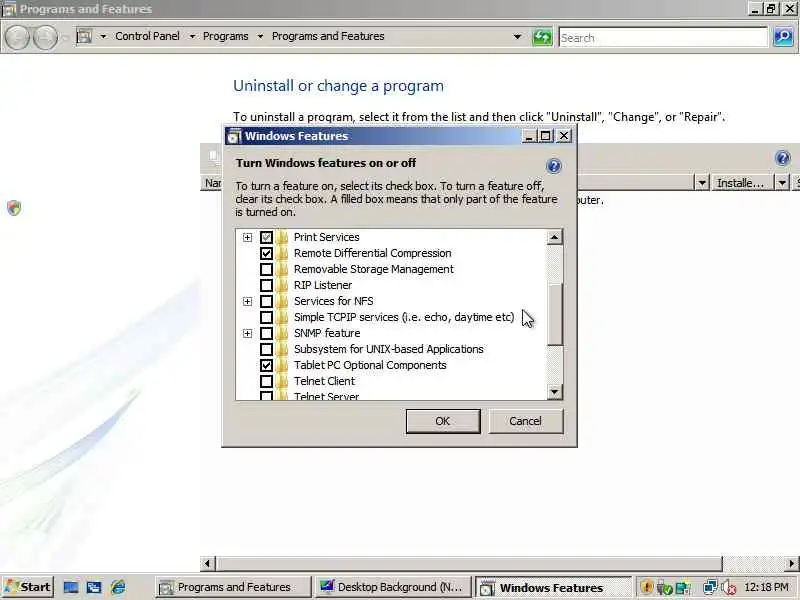The height and width of the screenshot is (600, 800).
Task: Open dropdown arrow left of Installed column
Action: pos(702,183)
